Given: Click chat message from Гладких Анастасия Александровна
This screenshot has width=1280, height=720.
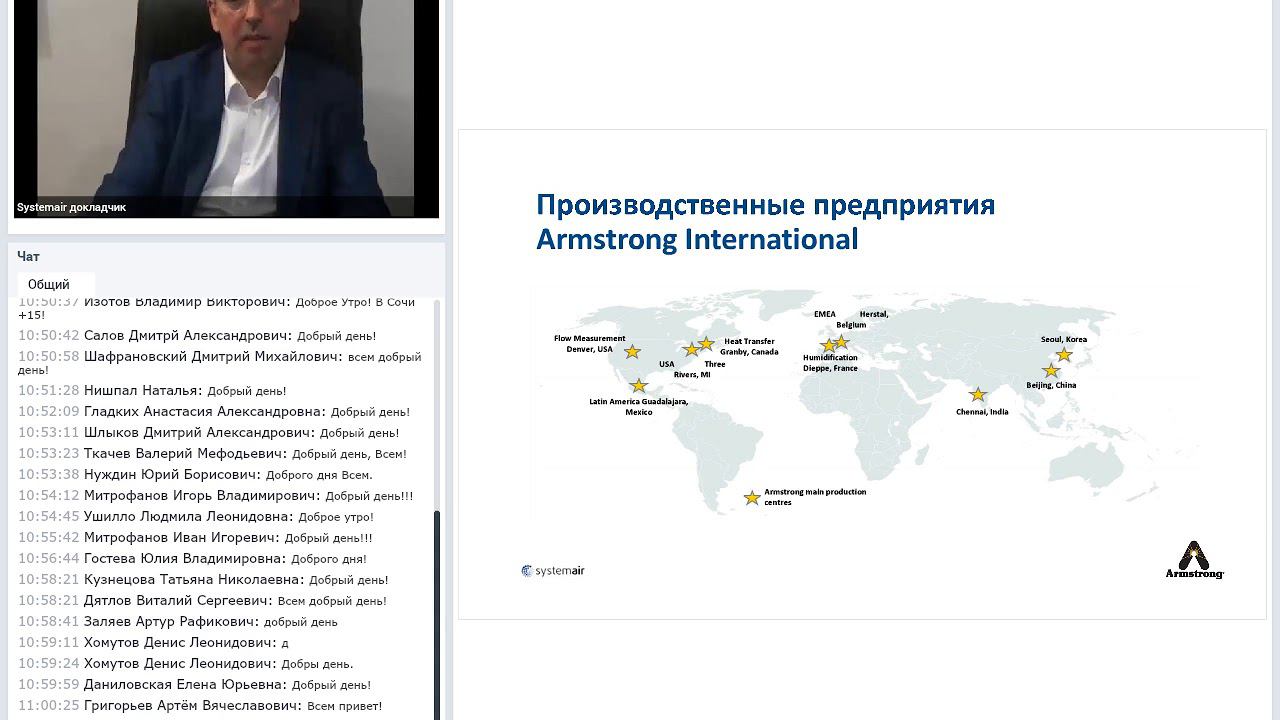Looking at the screenshot, I should tap(214, 412).
